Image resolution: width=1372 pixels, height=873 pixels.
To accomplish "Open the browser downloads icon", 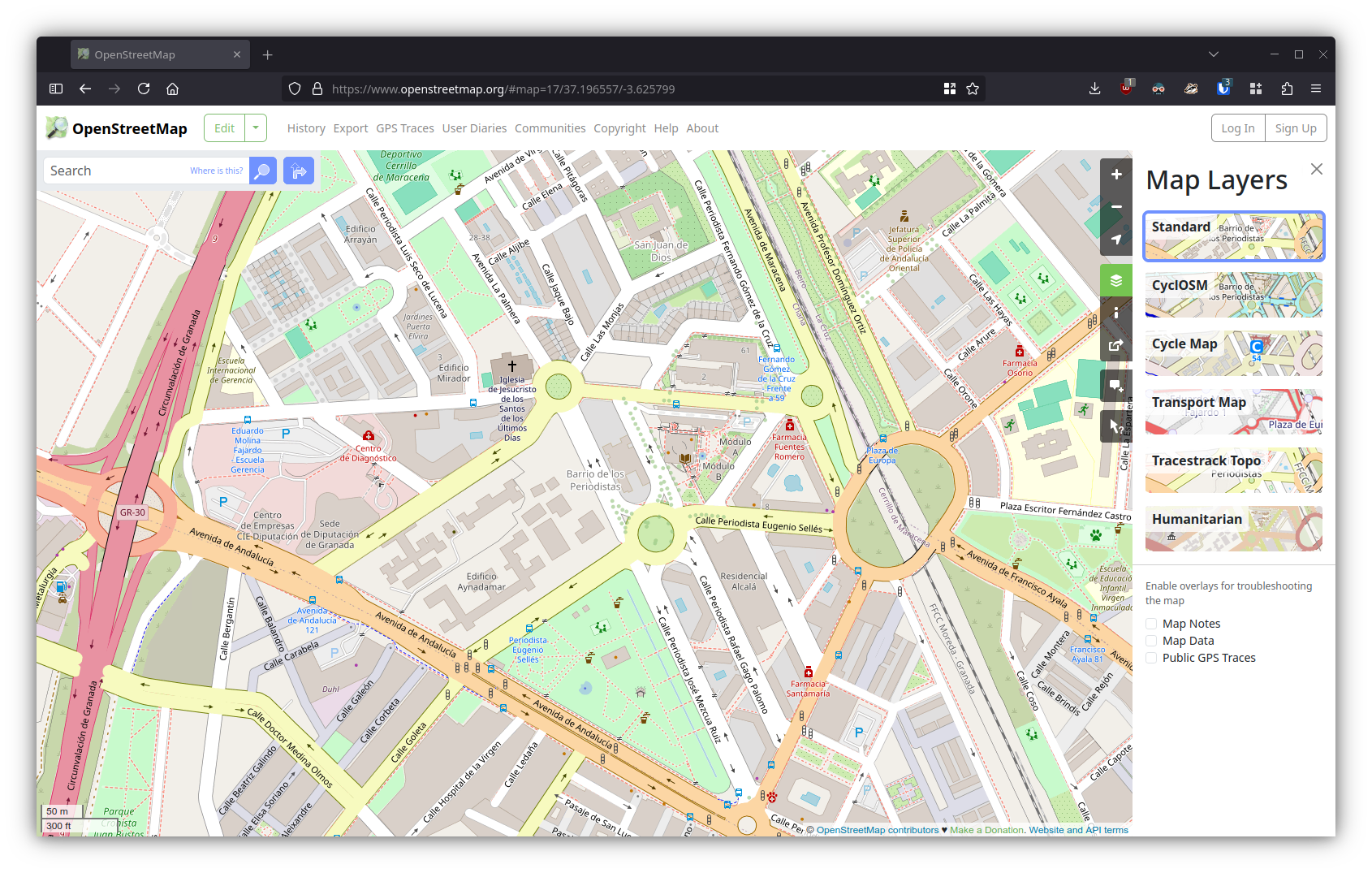I will (x=1094, y=89).
